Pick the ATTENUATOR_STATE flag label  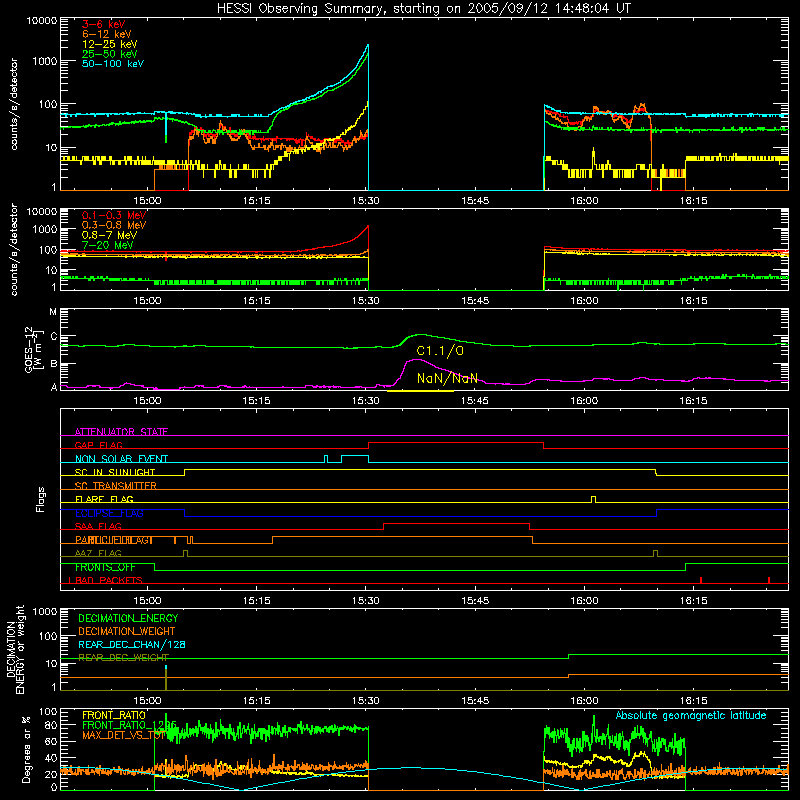121,432
